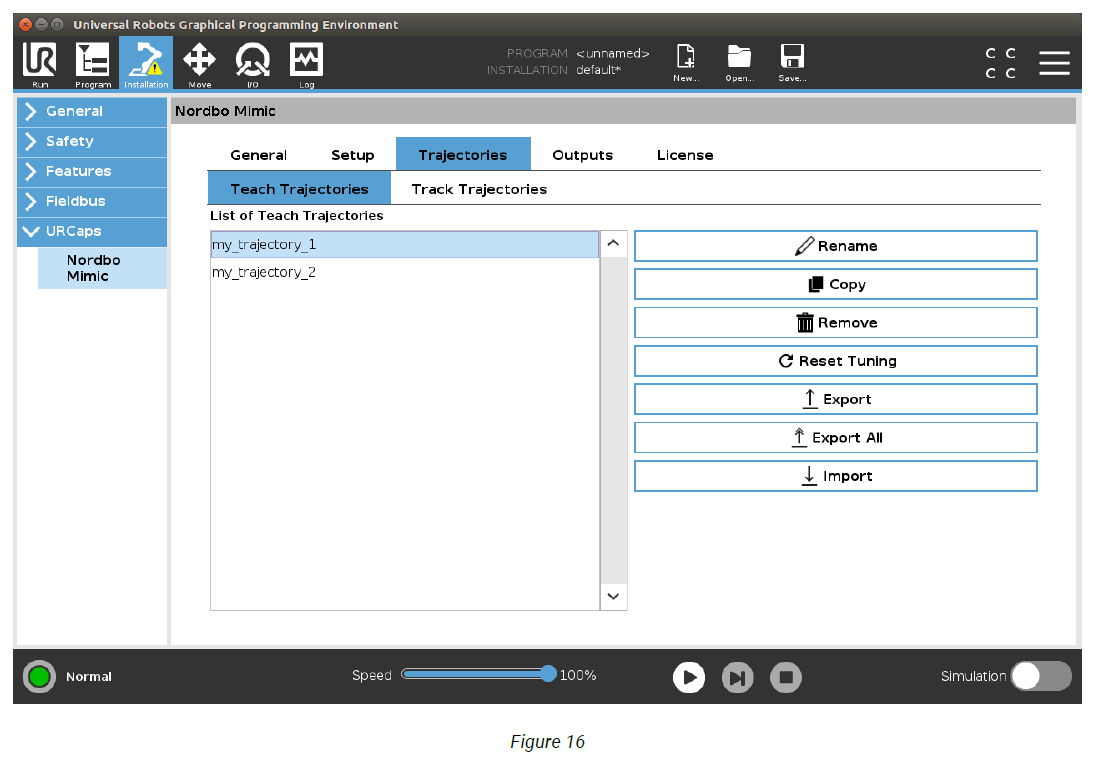This screenshot has width=1099, height=759.
Task: Expand the Safety sidebar section
Action: (x=92, y=142)
